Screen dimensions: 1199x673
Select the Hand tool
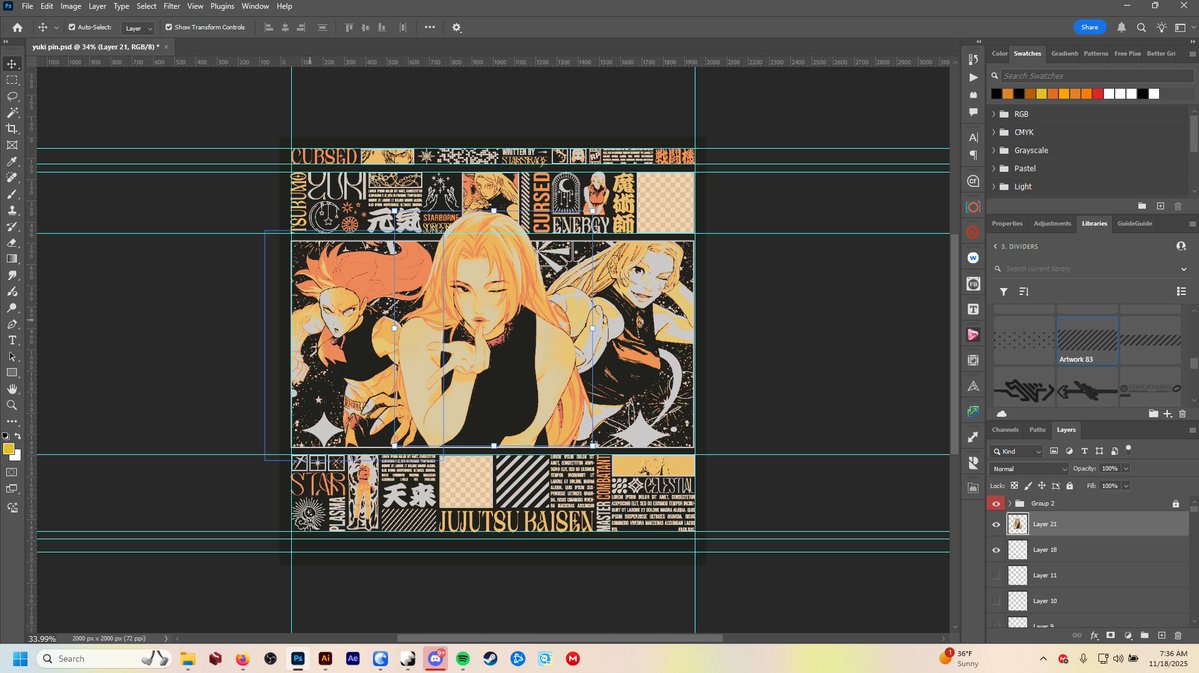click(x=12, y=389)
